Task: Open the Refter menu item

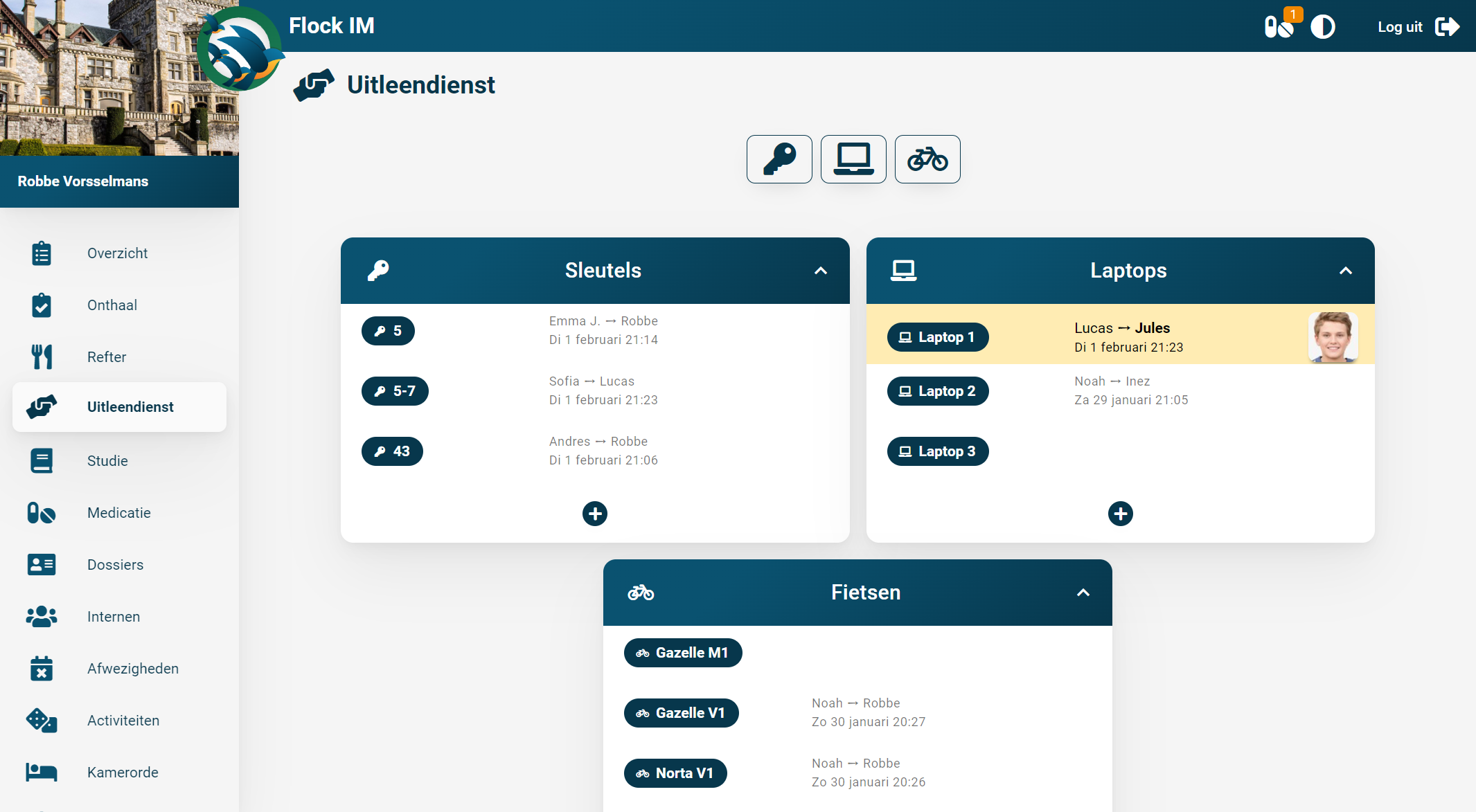Action: point(107,357)
